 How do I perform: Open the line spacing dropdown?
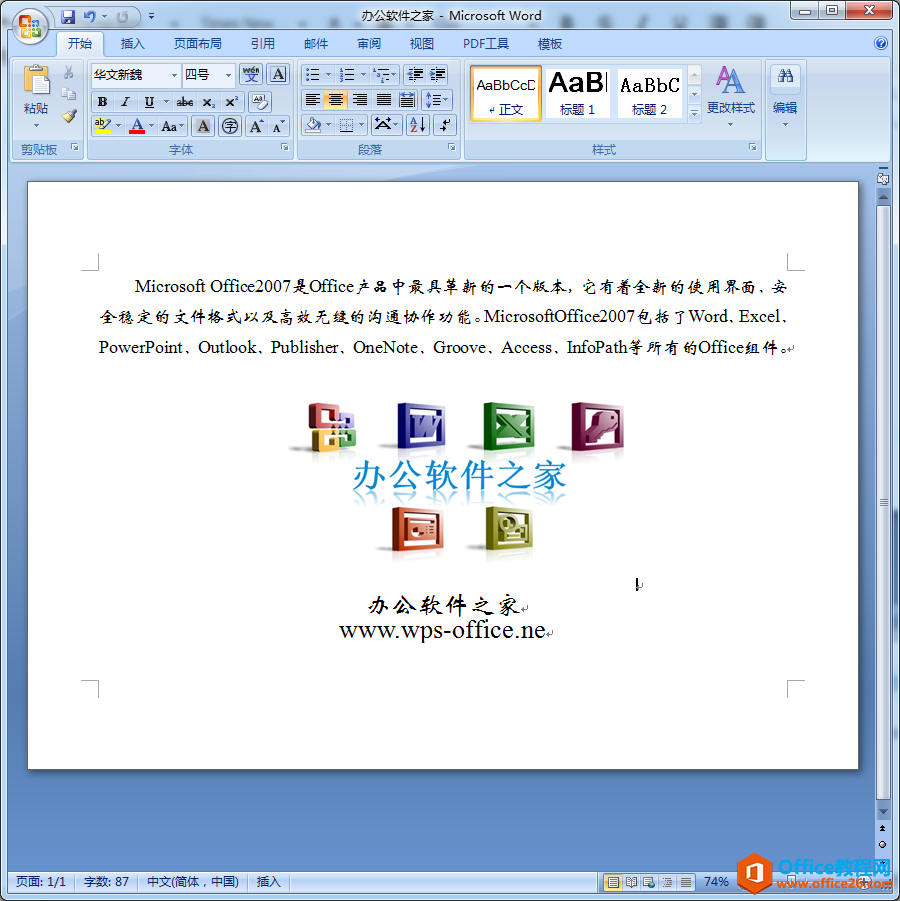pos(437,100)
